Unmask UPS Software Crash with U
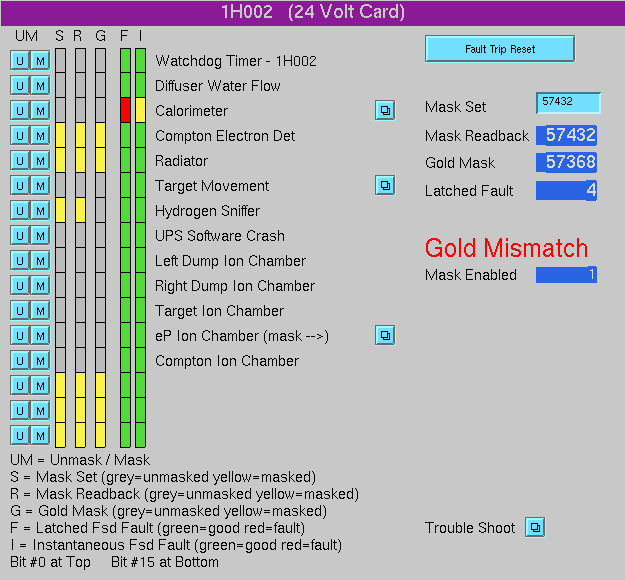 20,236
